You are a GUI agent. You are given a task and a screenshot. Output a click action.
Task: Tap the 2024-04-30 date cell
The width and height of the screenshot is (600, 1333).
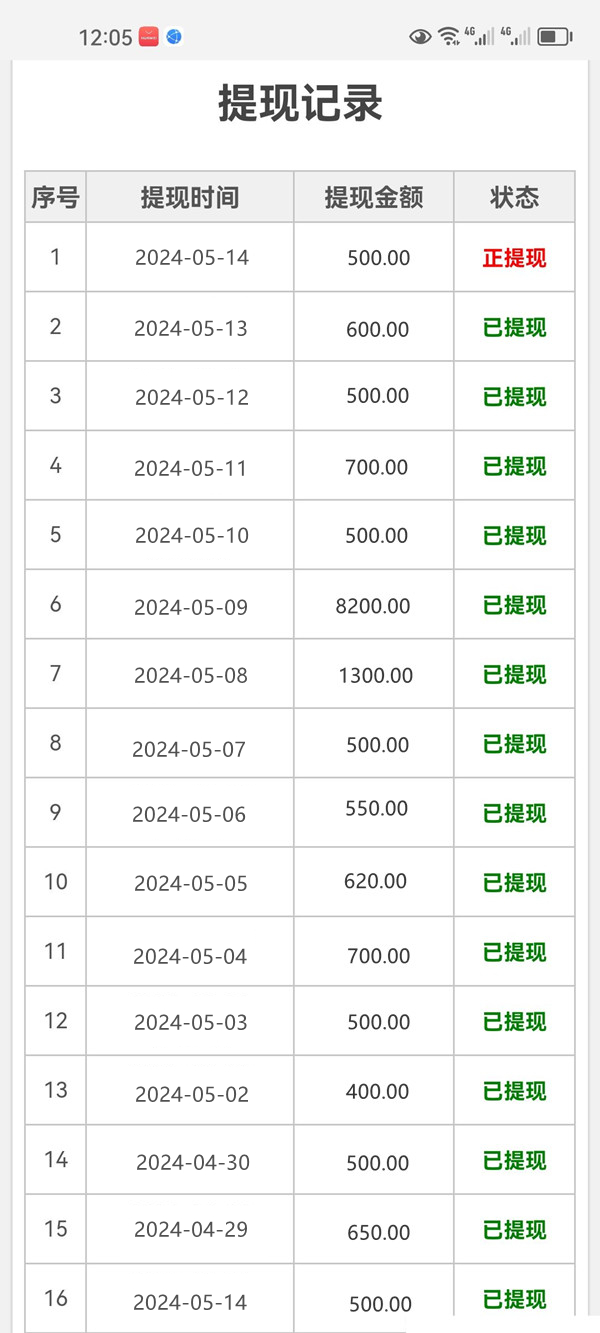193,1162
